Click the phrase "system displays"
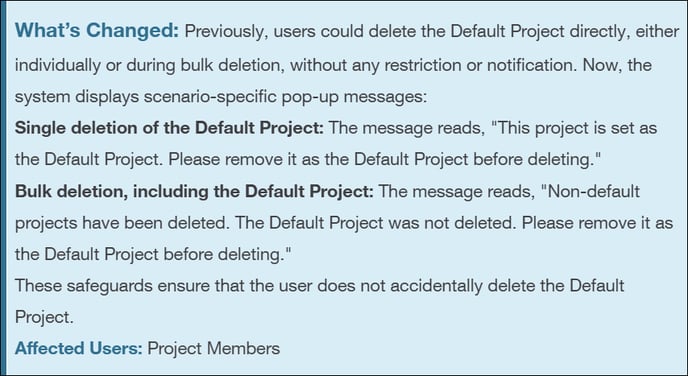Screen dimensions: 688x376 77,97
